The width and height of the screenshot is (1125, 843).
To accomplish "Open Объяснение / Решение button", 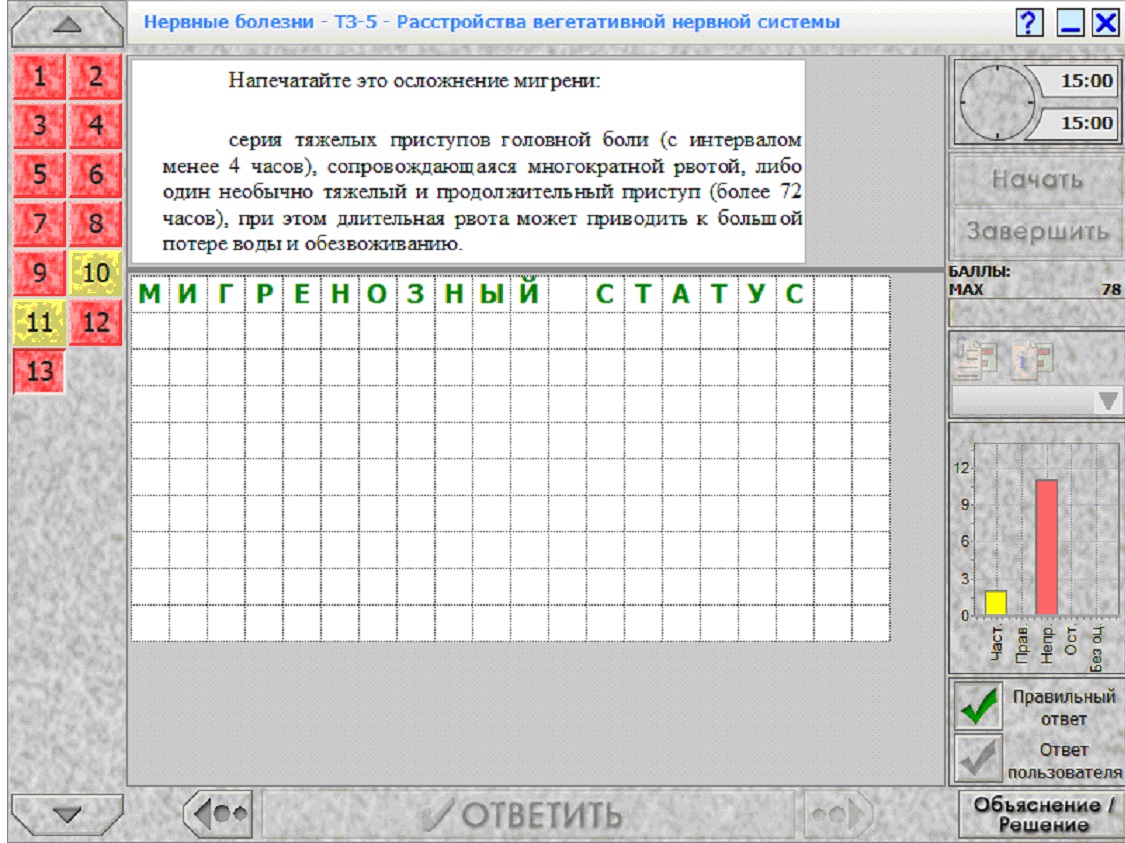I will tap(1041, 814).
